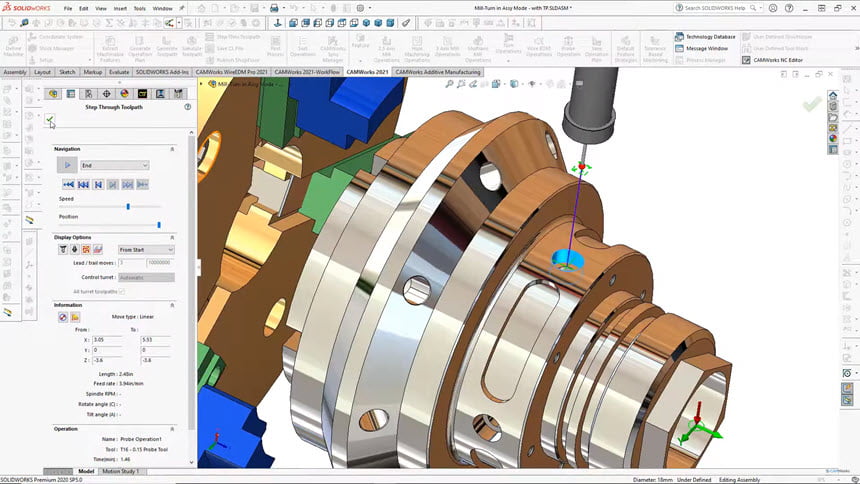
Task: Open the Window menu
Action: (x=162, y=8)
